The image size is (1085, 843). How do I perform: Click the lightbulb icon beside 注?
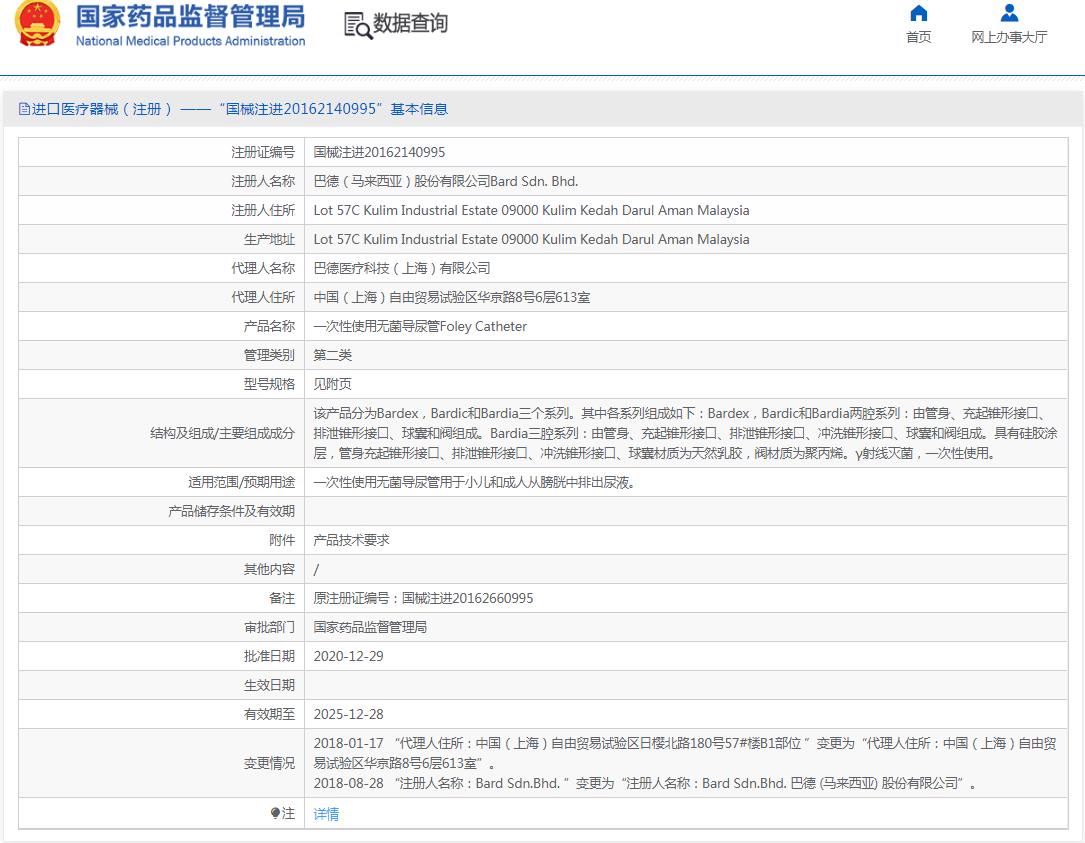(x=275, y=813)
